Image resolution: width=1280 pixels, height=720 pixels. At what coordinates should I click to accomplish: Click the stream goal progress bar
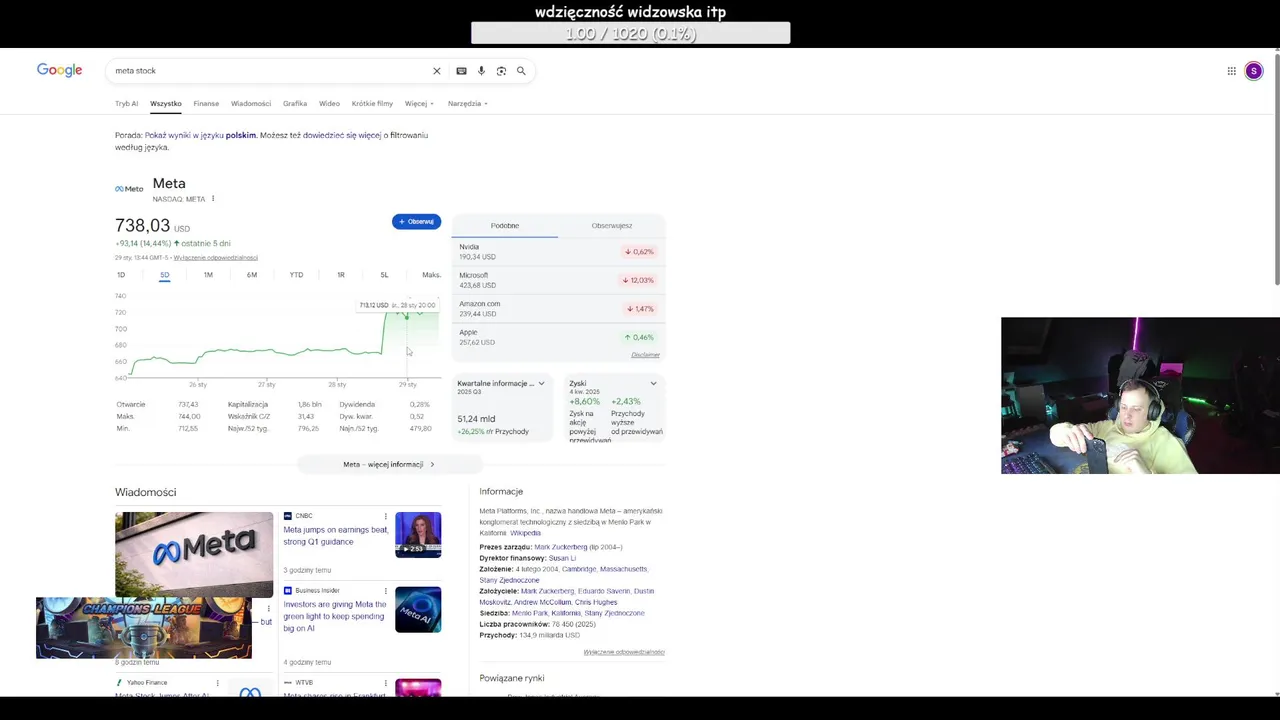[x=630, y=33]
